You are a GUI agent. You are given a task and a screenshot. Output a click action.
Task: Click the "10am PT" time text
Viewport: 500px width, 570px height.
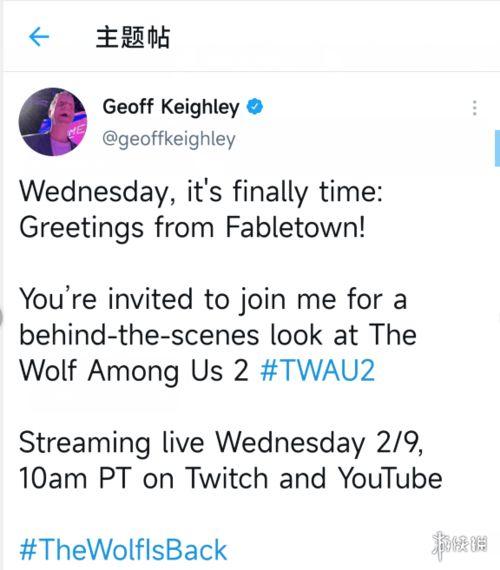pos(75,478)
